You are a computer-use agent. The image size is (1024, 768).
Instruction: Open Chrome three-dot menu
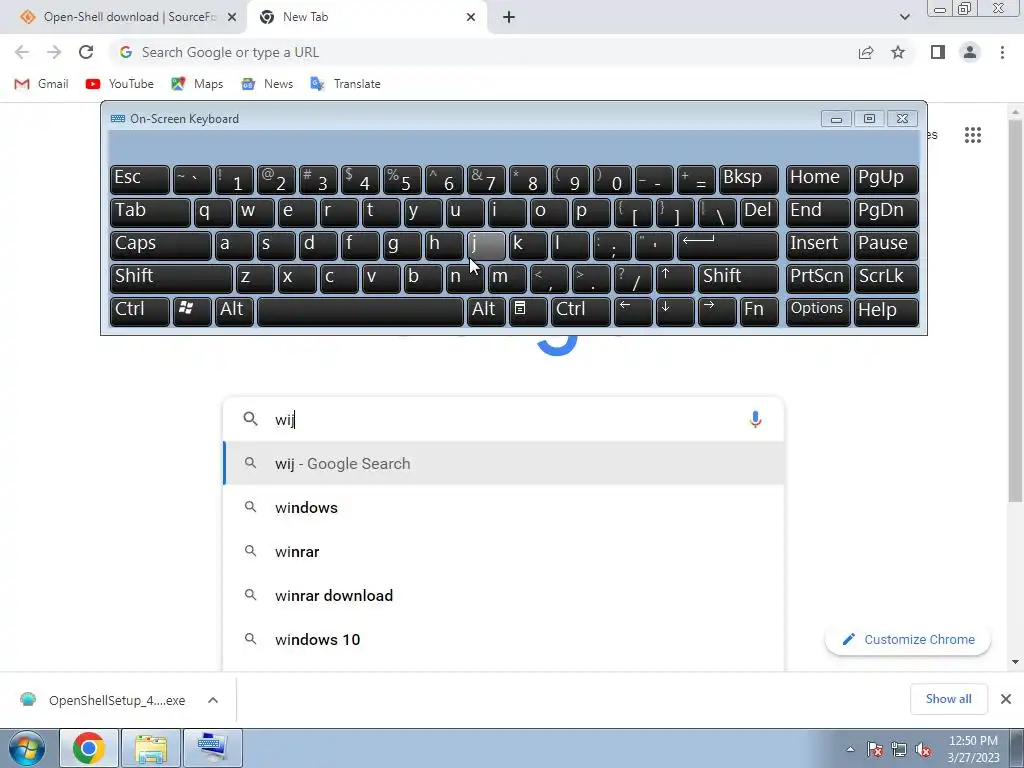pos(1002,52)
